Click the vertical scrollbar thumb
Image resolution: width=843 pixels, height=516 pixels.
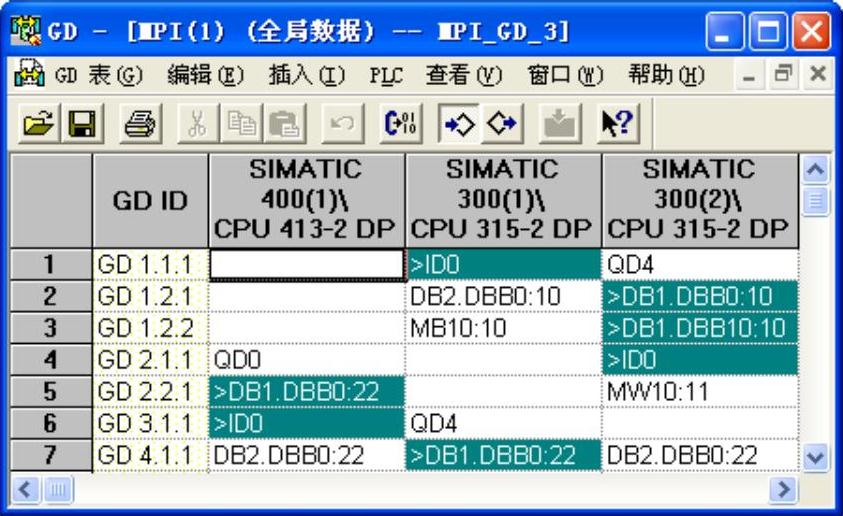[815, 202]
